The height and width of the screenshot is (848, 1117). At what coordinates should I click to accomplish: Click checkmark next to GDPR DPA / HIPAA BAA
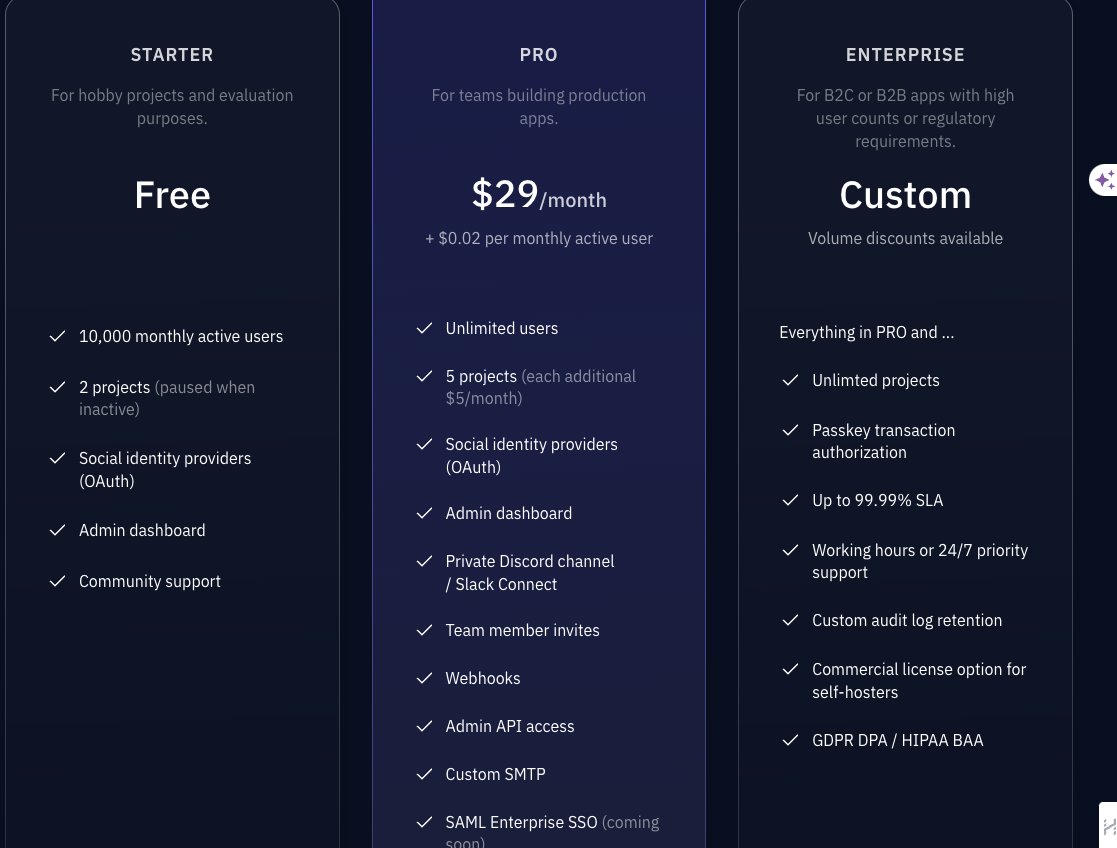click(790, 740)
